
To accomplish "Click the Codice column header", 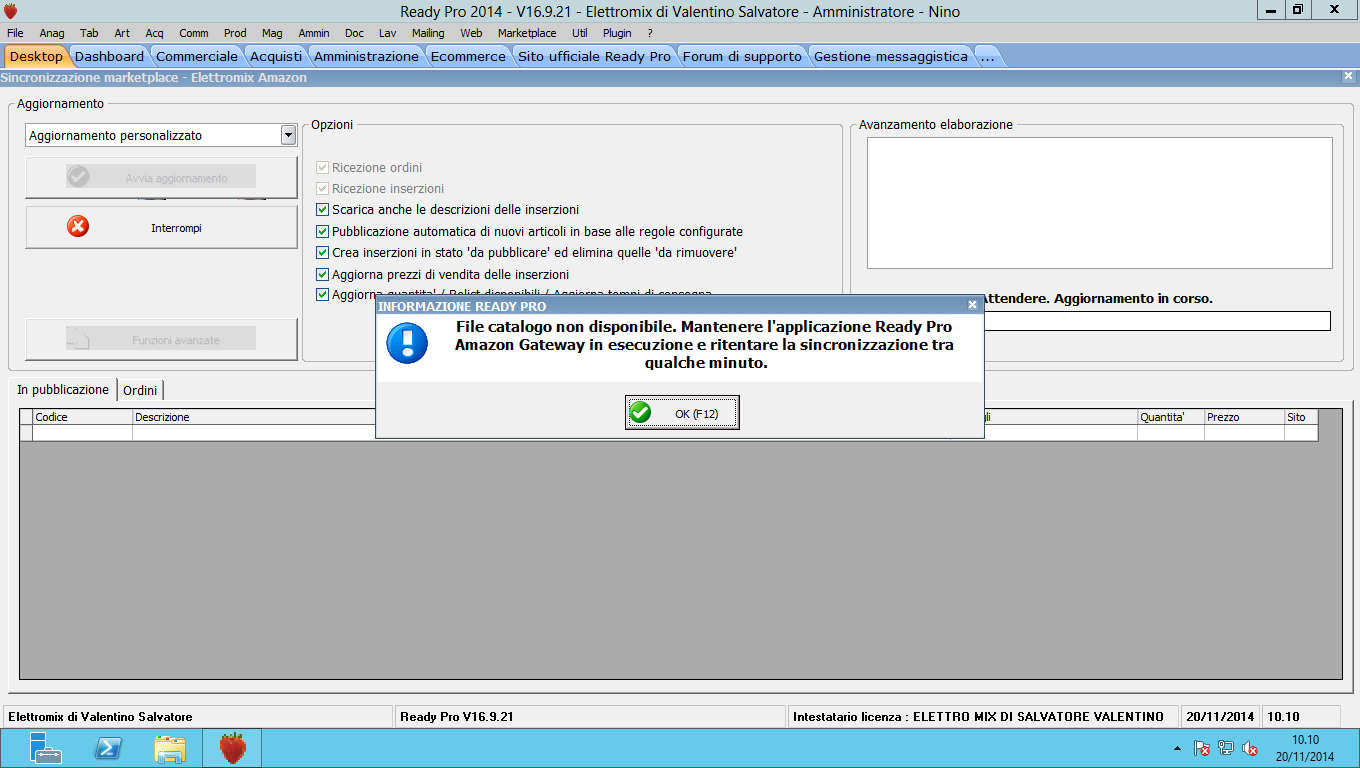I will [83, 417].
